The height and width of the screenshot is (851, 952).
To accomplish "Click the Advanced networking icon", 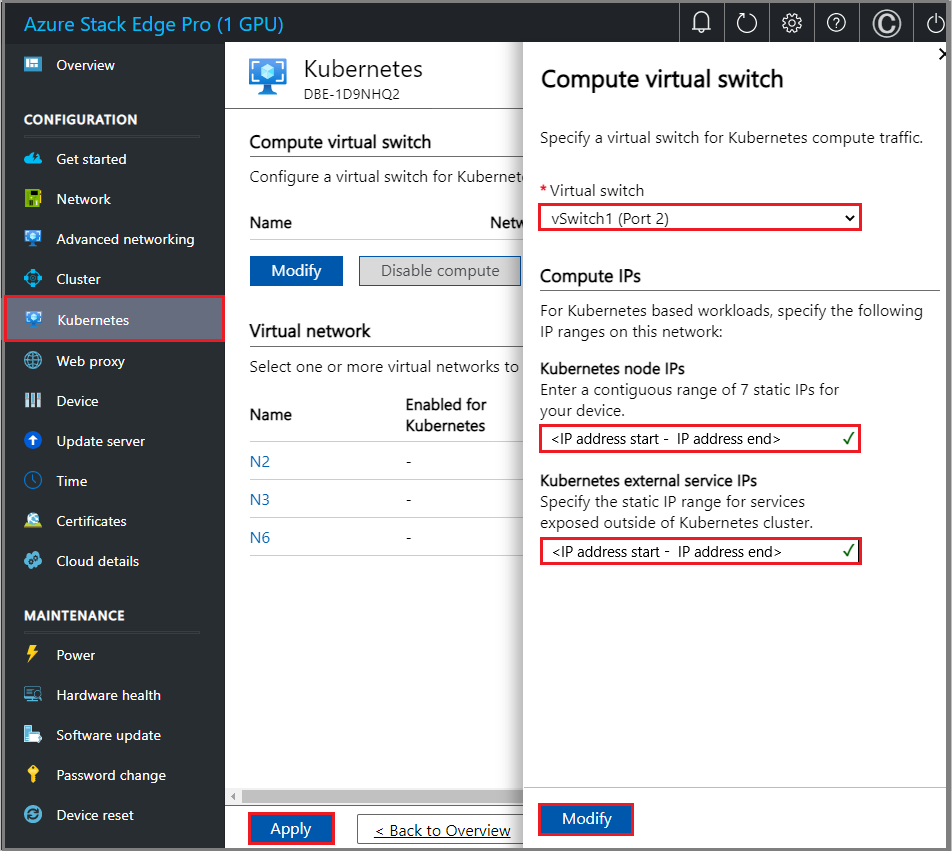I will point(33,238).
